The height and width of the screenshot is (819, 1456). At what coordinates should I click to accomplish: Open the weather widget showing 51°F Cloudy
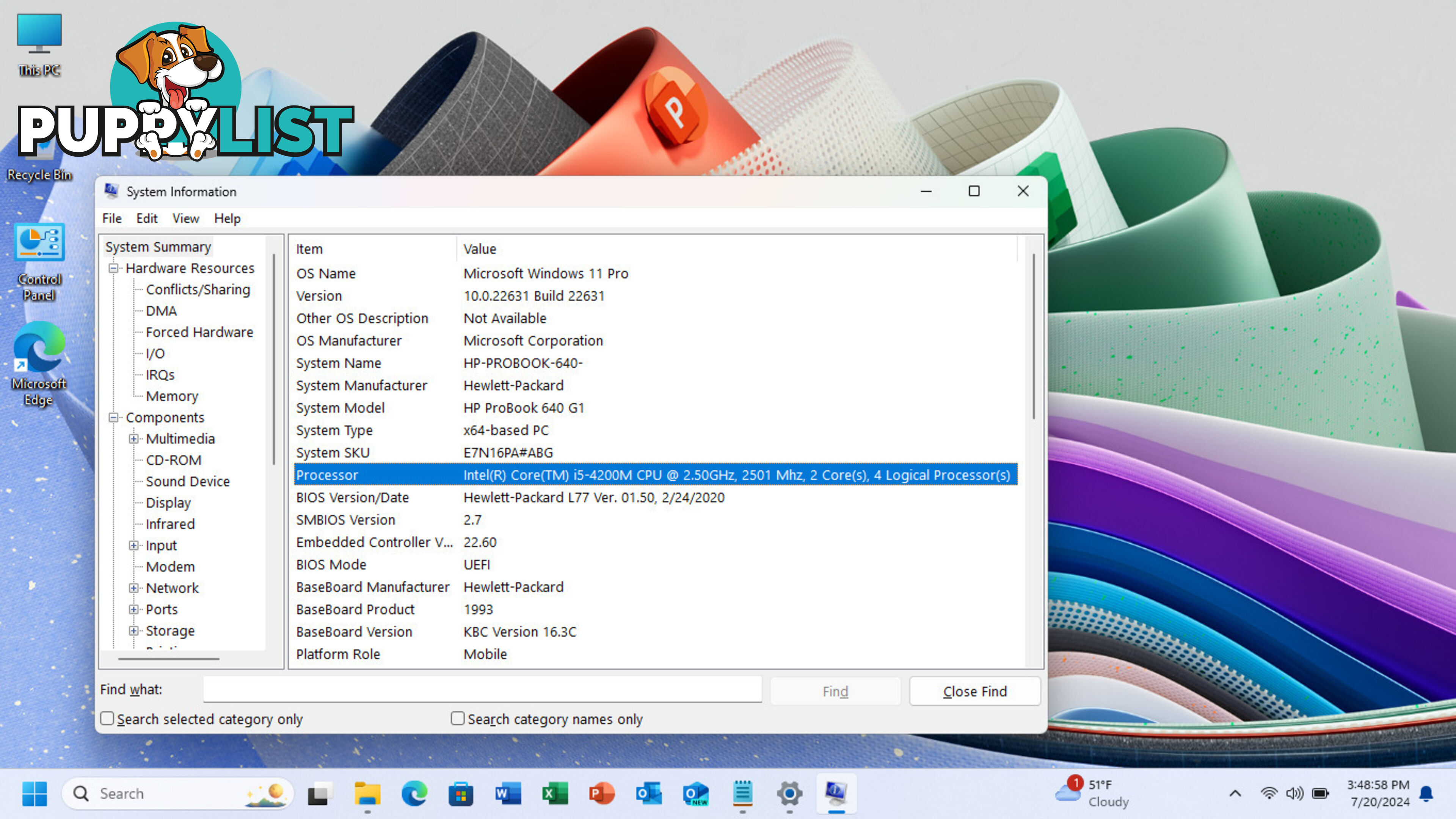1092,793
